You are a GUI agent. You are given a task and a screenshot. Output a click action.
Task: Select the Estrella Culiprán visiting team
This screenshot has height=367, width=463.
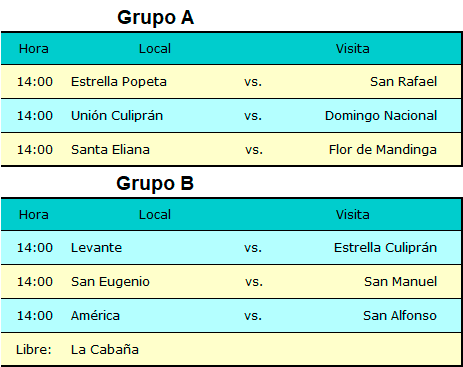click(385, 248)
